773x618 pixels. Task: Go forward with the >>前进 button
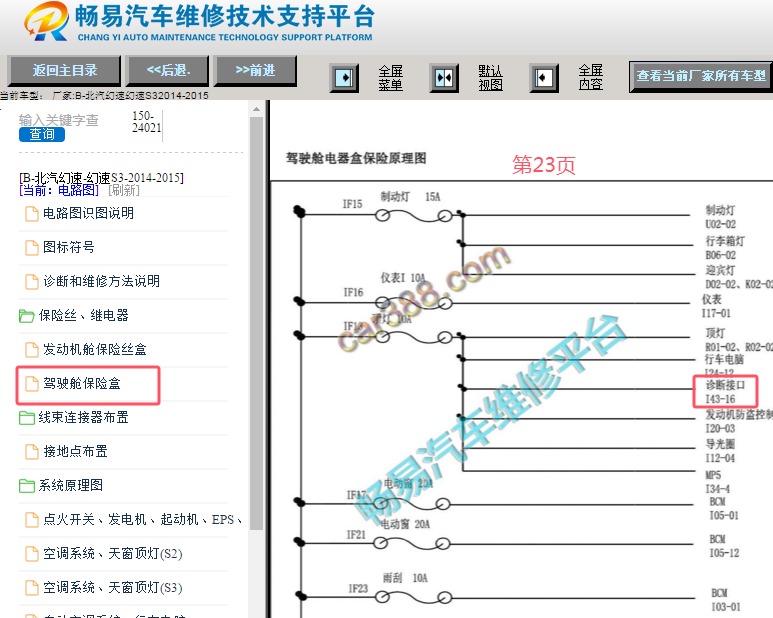255,70
